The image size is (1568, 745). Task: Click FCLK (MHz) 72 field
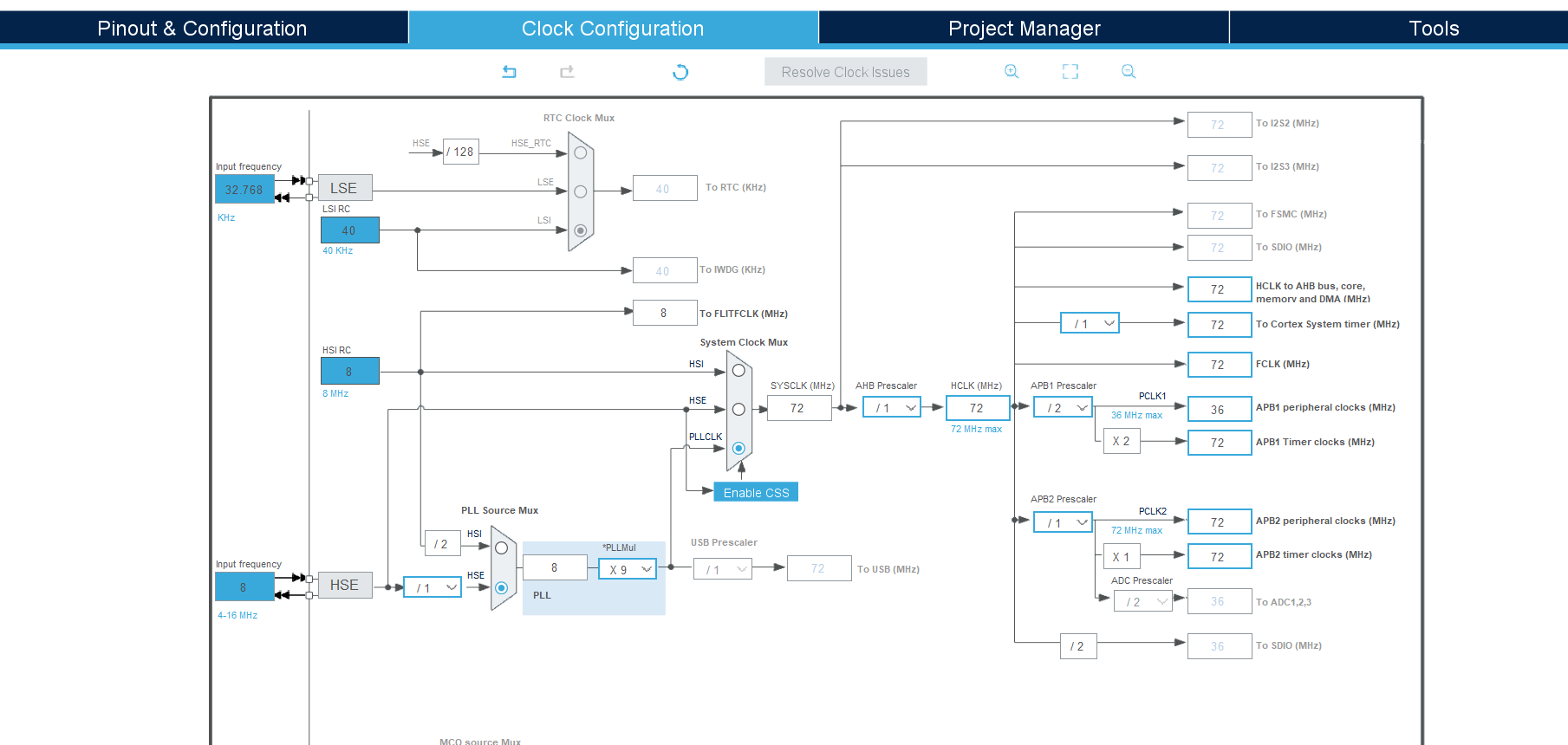click(1220, 365)
